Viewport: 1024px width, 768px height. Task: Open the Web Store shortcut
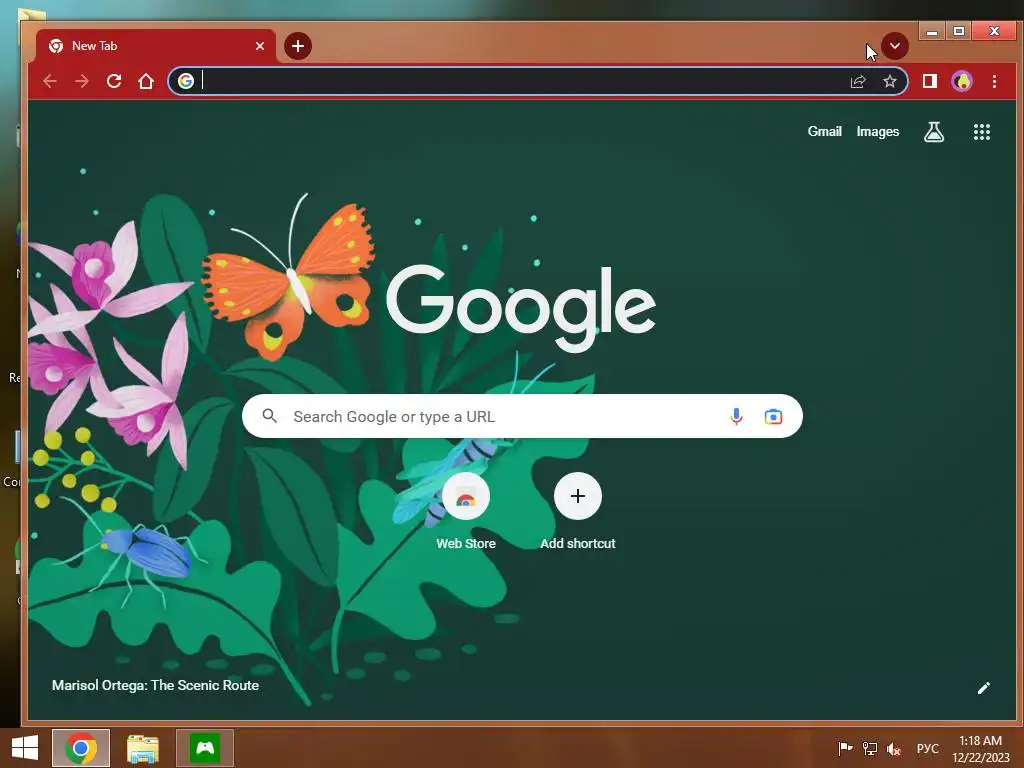[x=466, y=511]
